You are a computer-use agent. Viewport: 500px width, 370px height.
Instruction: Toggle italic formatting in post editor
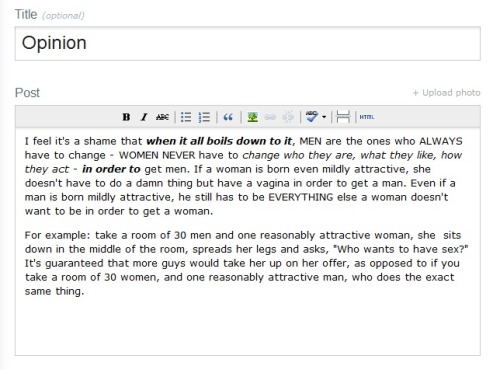point(144,117)
